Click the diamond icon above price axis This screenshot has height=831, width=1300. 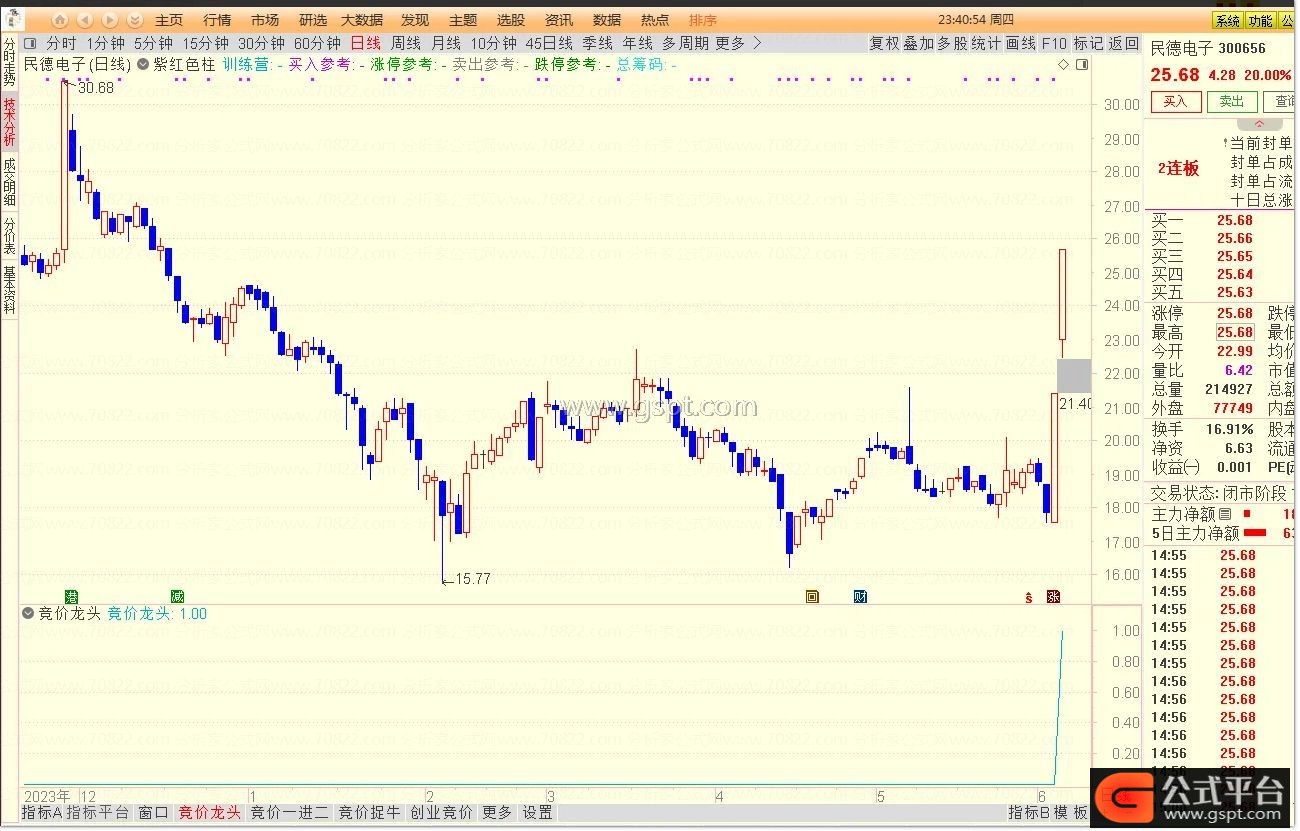[1063, 64]
